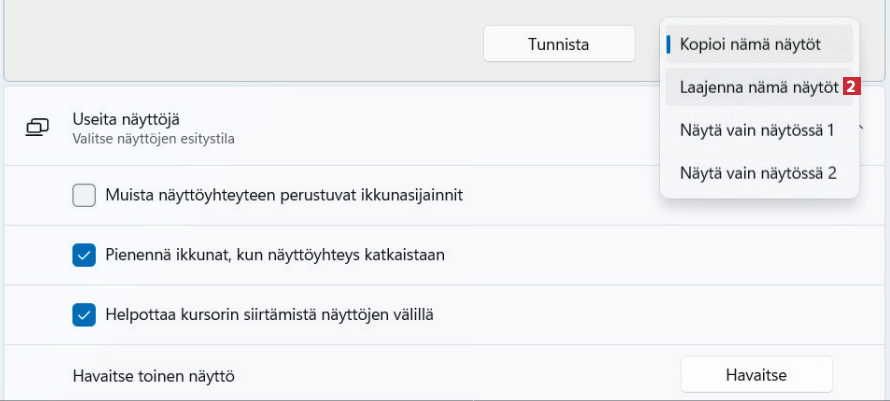Disable Helpottaa kursorin siirtämistä näyttöjen välillä
This screenshot has width=890, height=401.
click(x=84, y=315)
